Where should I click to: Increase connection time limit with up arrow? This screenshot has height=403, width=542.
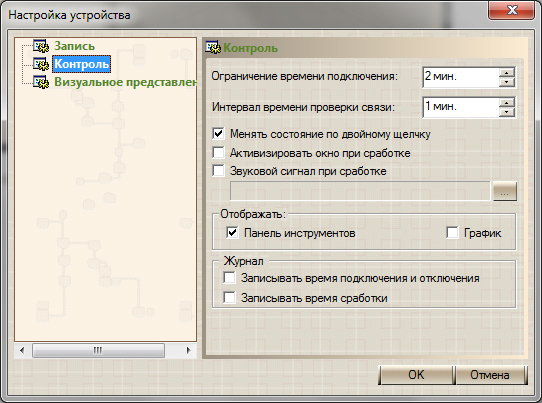tap(507, 73)
